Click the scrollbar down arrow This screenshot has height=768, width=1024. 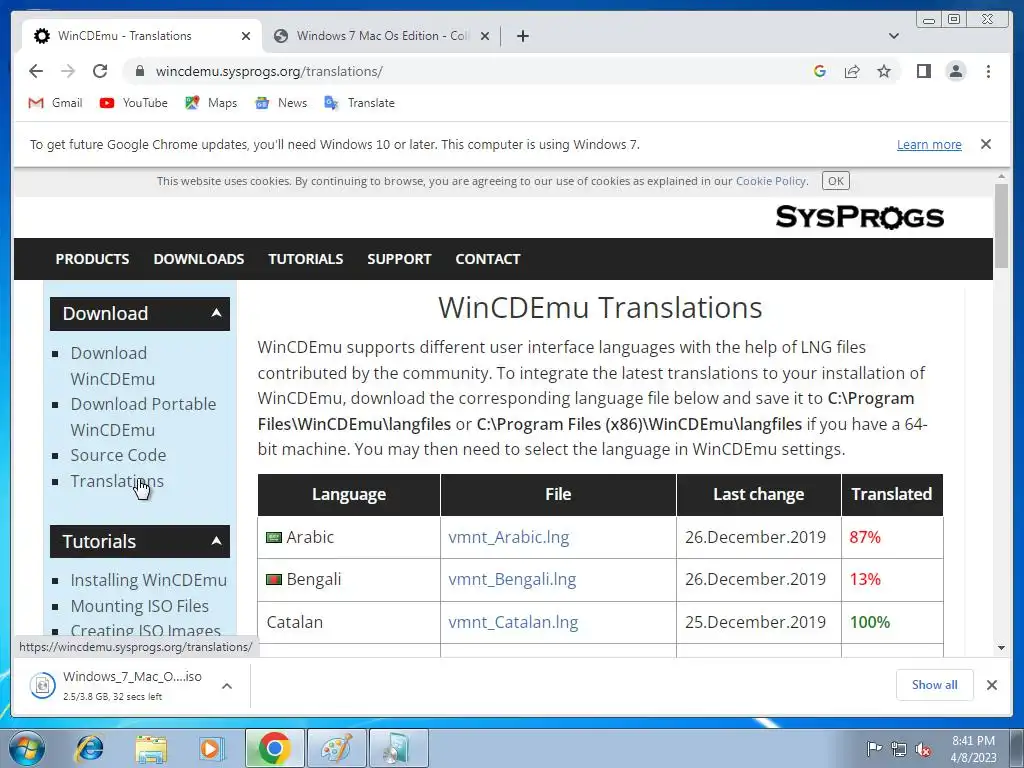1001,648
